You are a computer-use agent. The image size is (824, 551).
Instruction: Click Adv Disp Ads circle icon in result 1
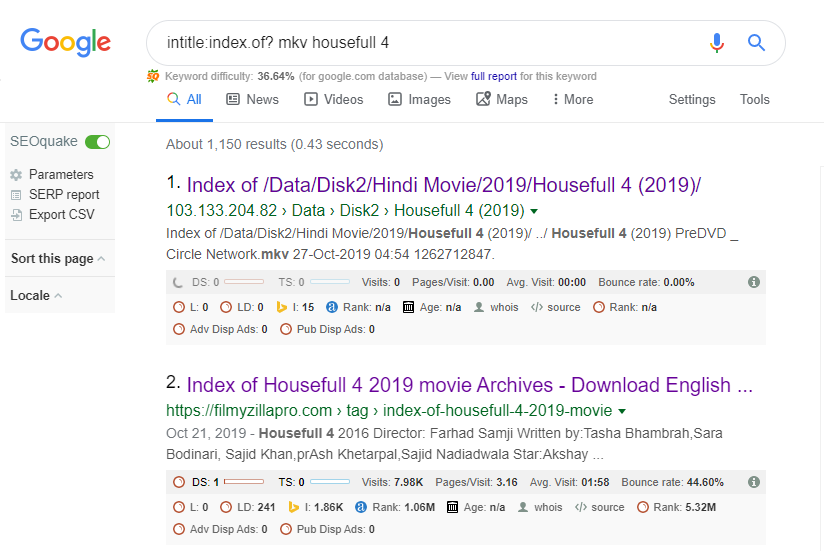179,329
